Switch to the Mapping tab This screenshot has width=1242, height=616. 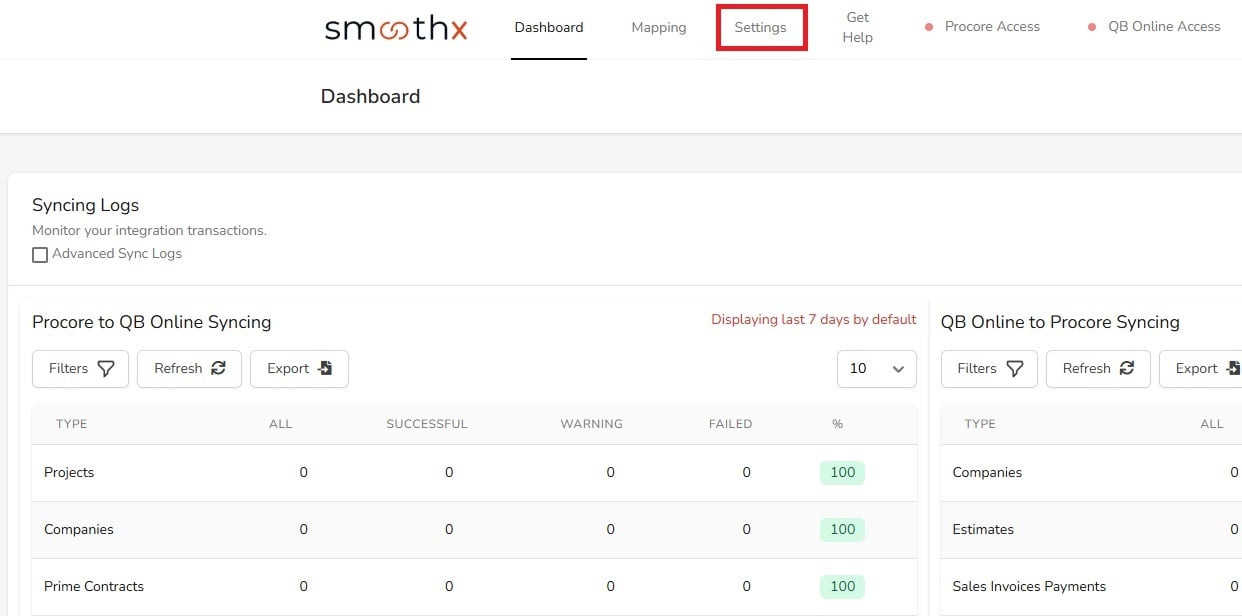click(658, 27)
